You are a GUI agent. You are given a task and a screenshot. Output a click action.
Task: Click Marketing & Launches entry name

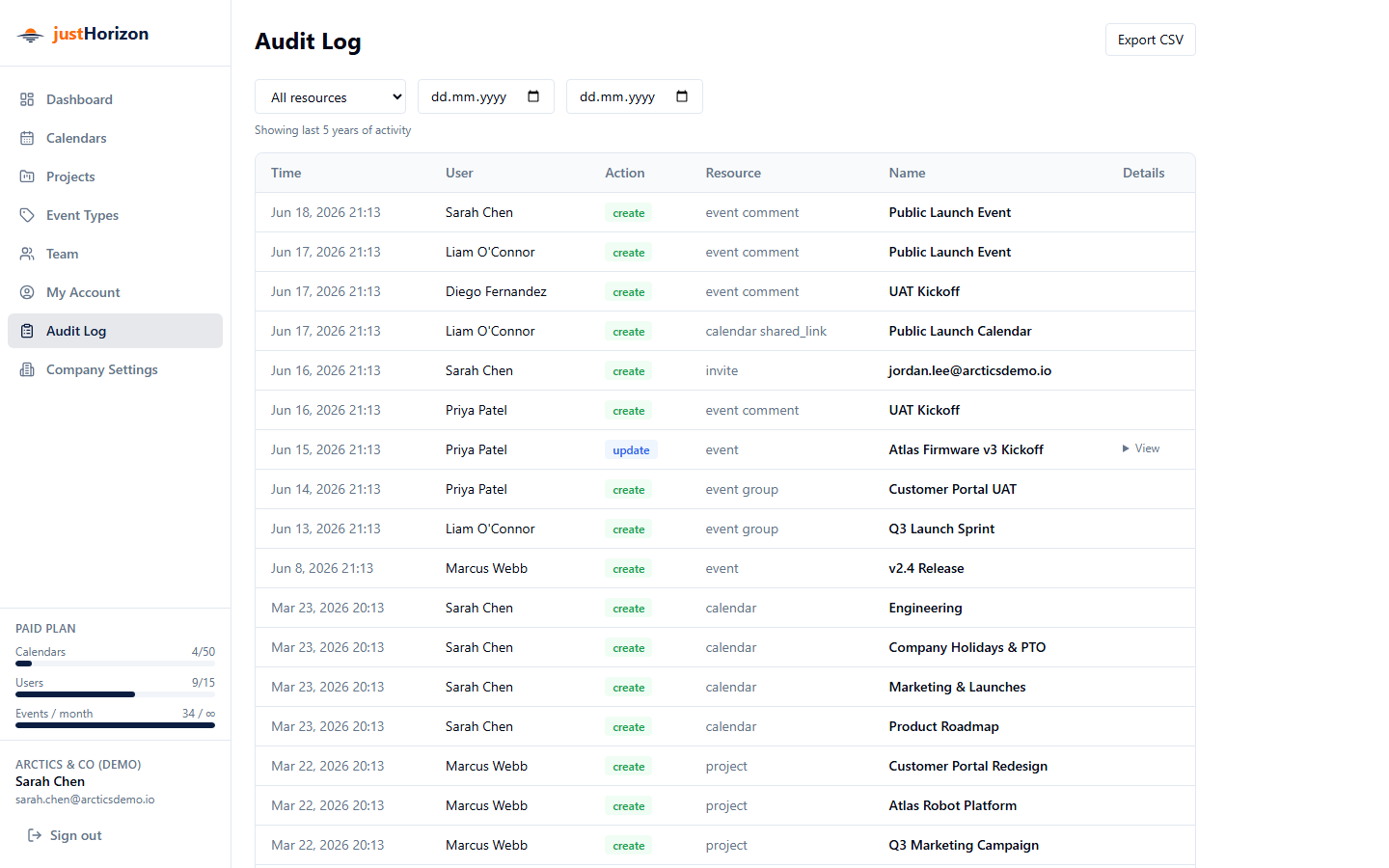coord(957,687)
